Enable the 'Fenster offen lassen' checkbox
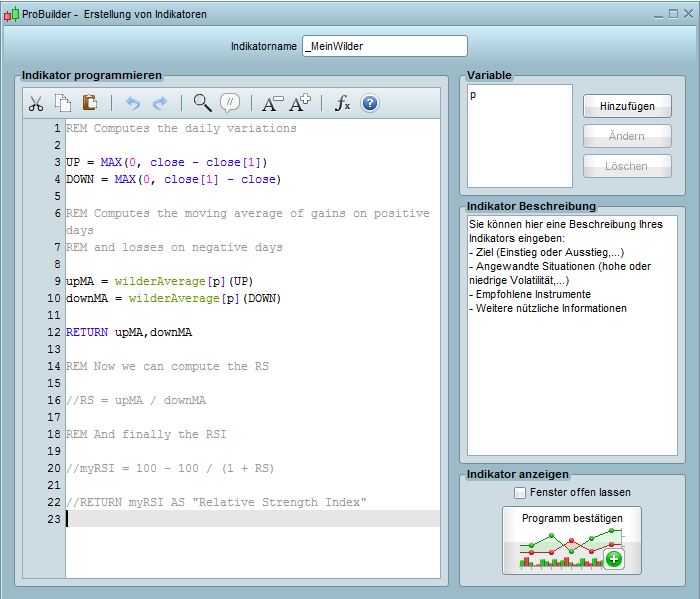This screenshot has width=700, height=599. coord(519,492)
